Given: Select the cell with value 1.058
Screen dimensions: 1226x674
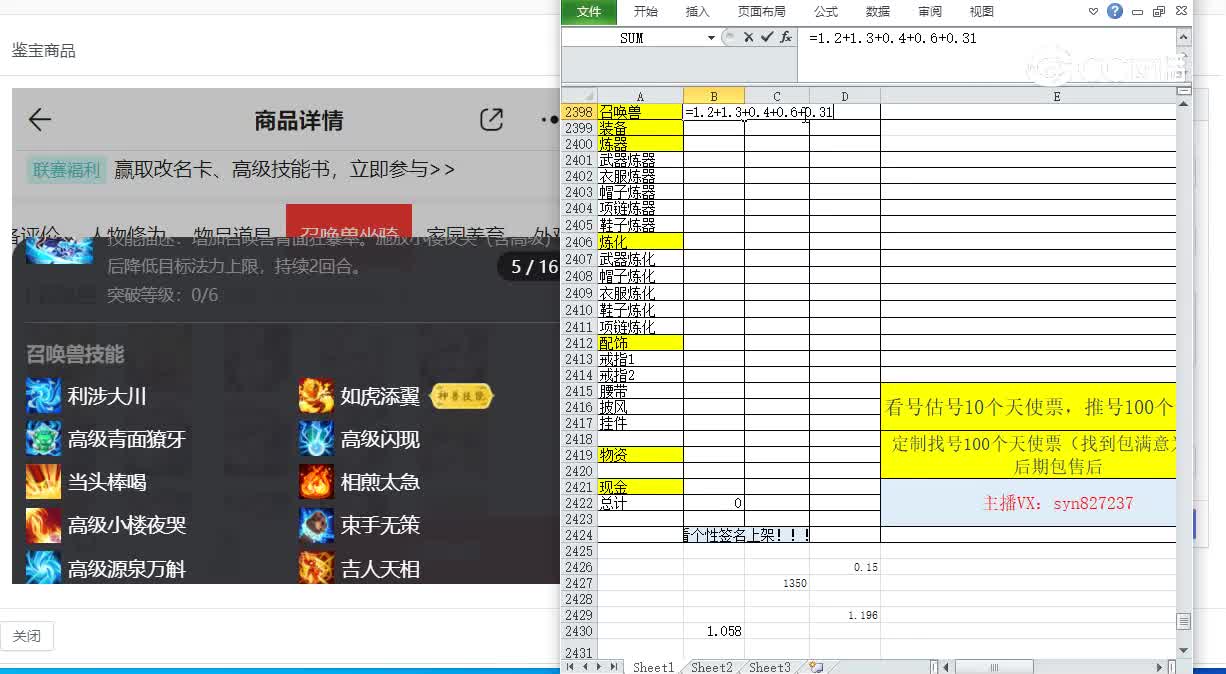Looking at the screenshot, I should pos(714,631).
